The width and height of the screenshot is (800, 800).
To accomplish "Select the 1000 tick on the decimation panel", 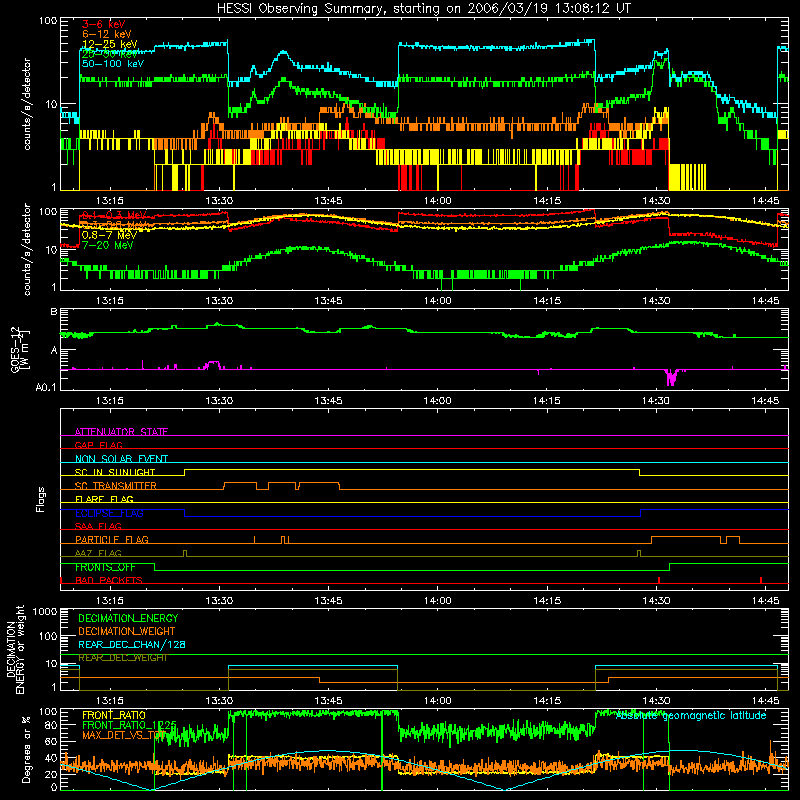I will [x=45, y=611].
